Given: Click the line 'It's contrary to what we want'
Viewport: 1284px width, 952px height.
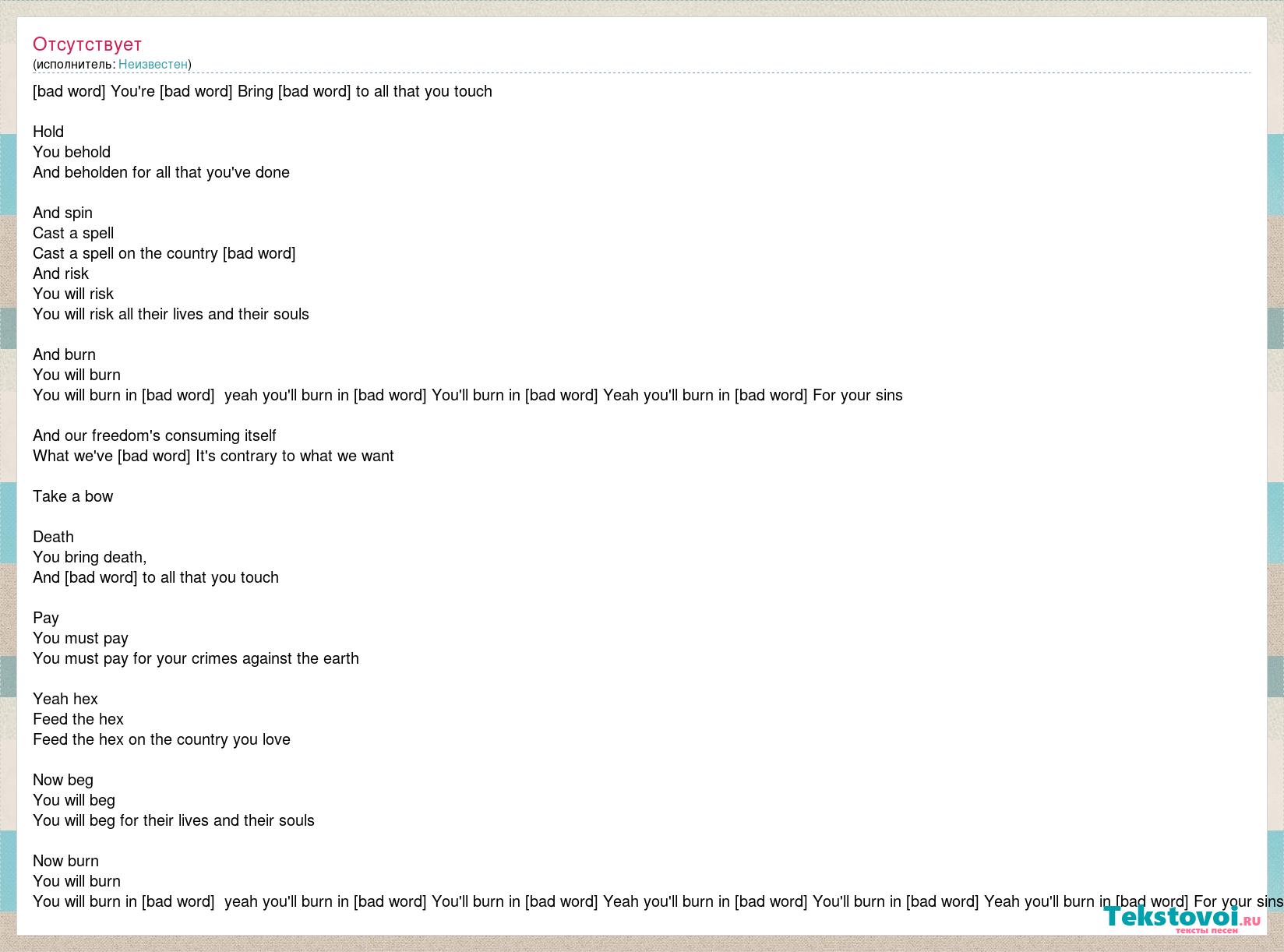Looking at the screenshot, I should [x=295, y=456].
